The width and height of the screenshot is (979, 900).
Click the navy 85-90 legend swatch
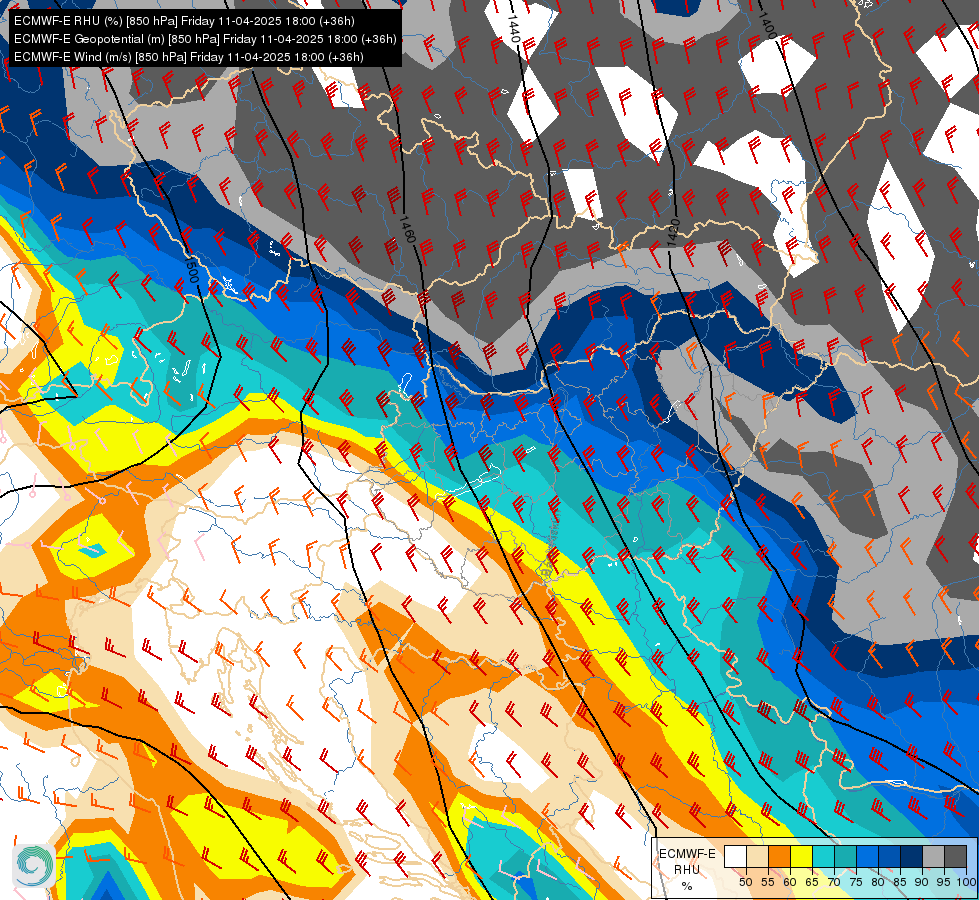coord(911,856)
